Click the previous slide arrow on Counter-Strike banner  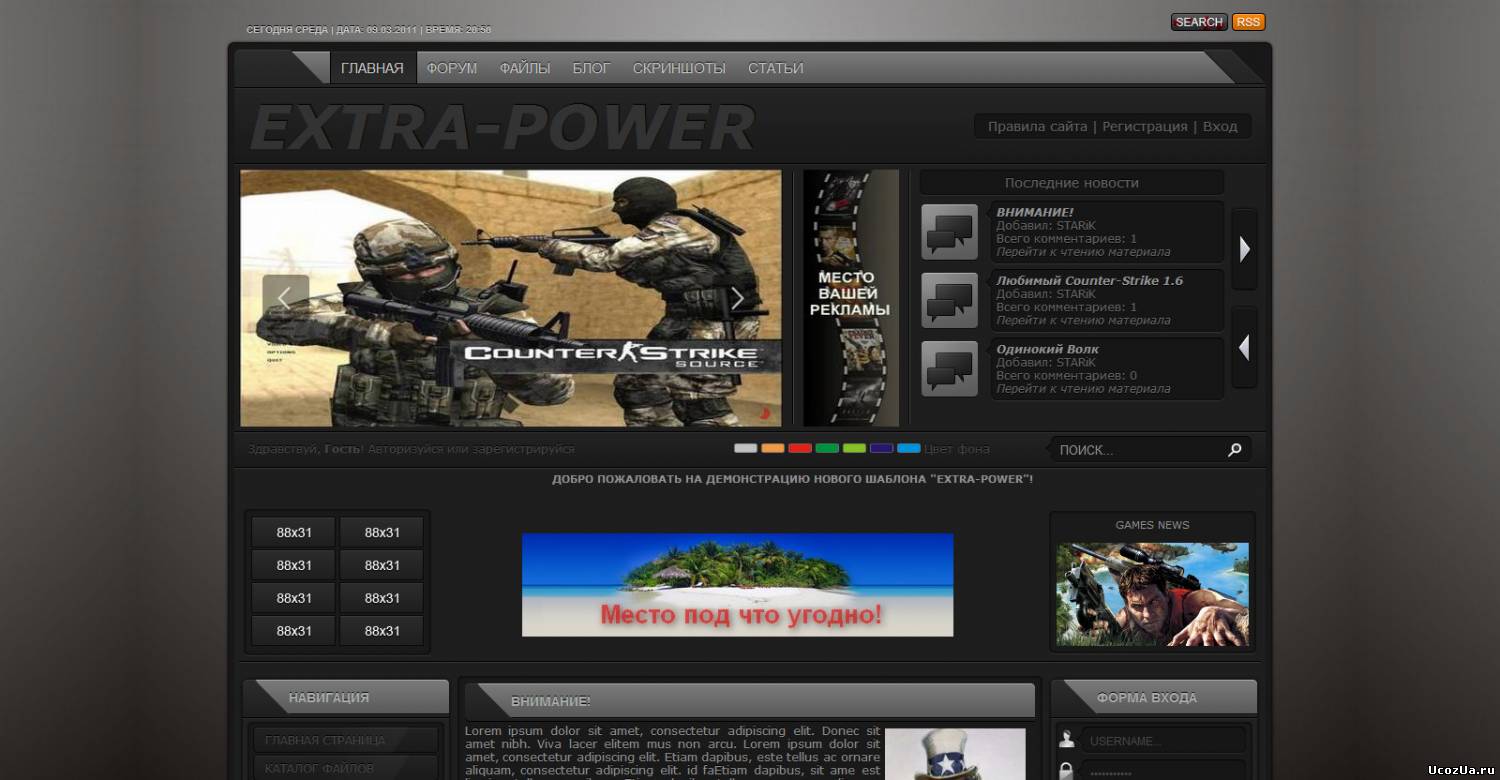point(285,298)
